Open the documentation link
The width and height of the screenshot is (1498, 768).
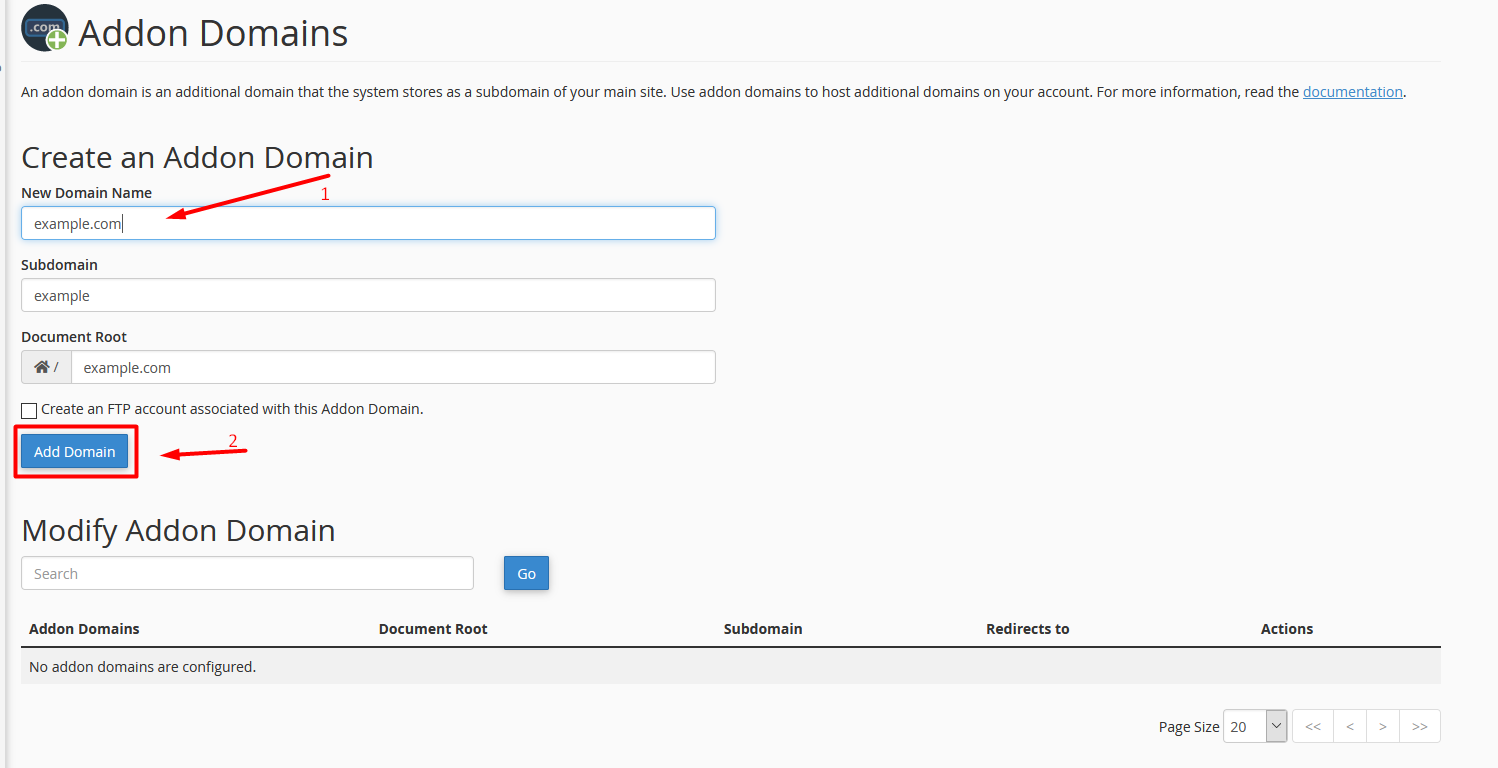tap(1352, 92)
